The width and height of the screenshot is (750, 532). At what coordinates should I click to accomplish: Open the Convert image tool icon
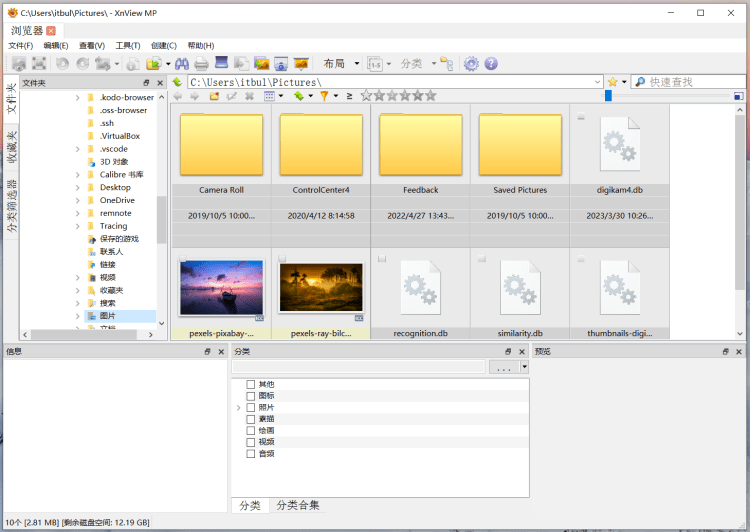pos(241,64)
